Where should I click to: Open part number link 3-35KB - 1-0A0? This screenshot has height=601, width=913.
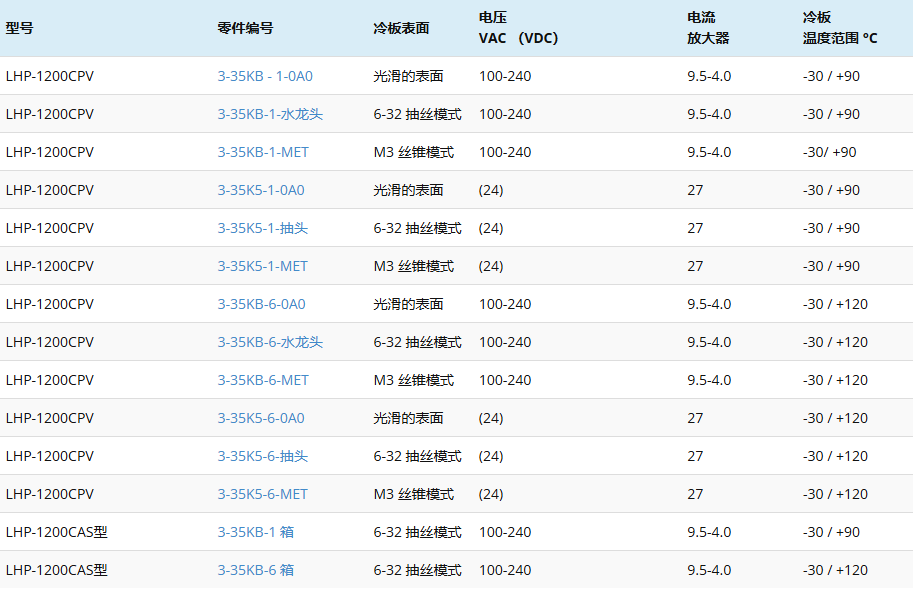point(265,76)
